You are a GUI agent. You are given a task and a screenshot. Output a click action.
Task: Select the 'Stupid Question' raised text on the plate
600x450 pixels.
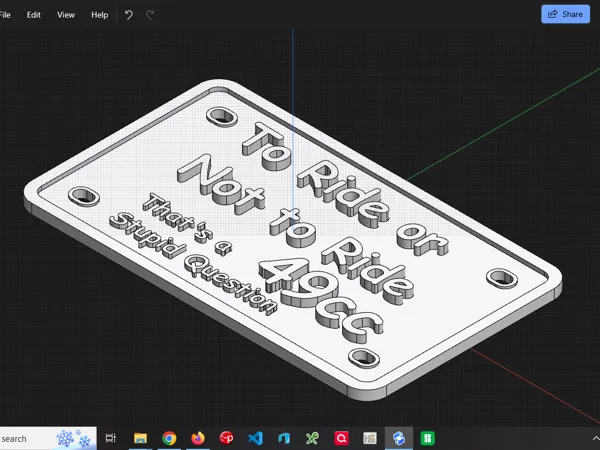193,264
